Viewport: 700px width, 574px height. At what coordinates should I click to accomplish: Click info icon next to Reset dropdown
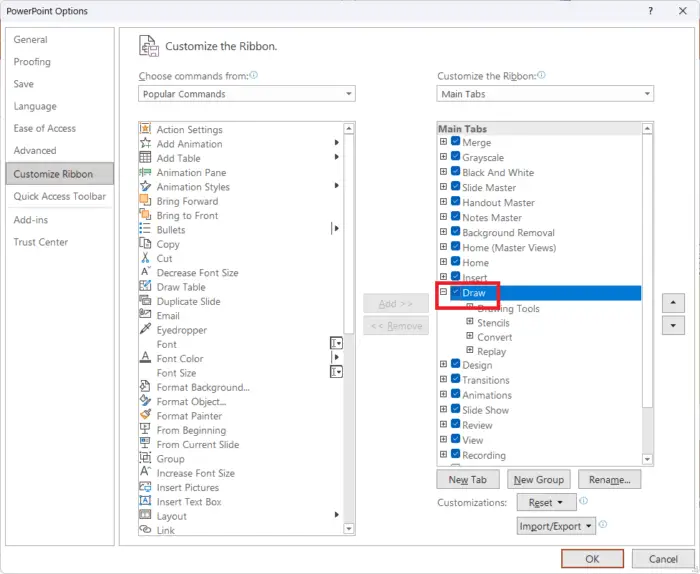(583, 501)
